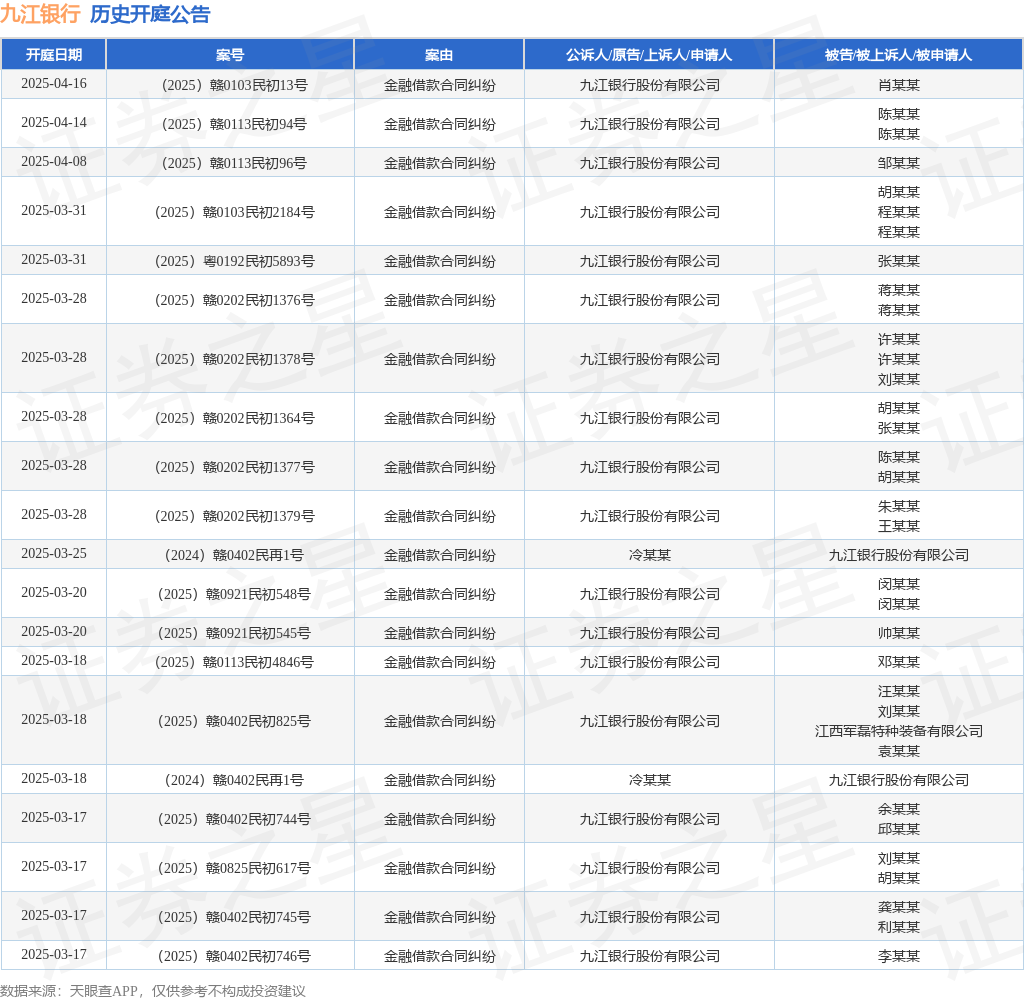Click date cell 2025-04-14
This screenshot has width=1024, height=1000.
(x=54, y=123)
